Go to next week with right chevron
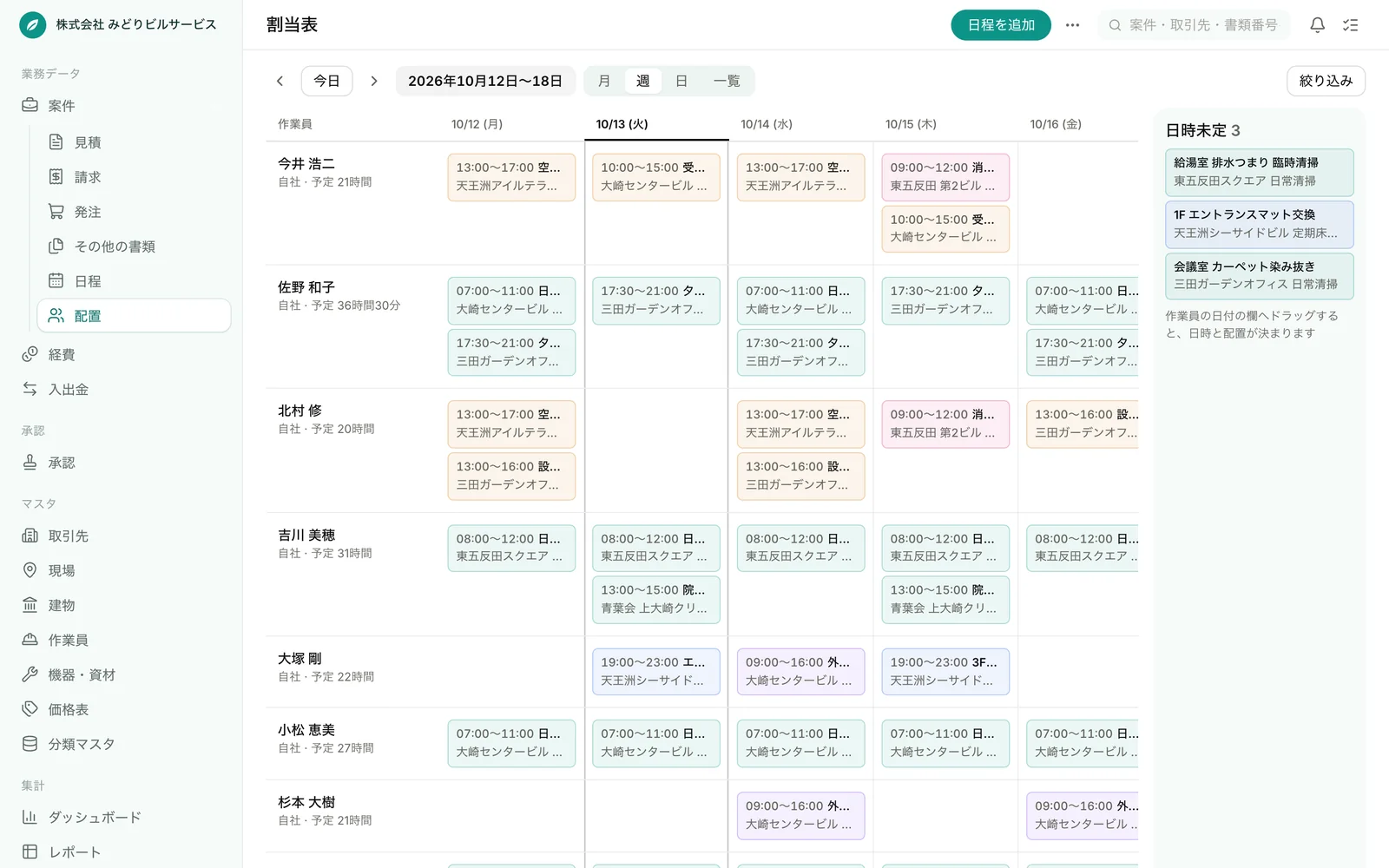This screenshot has width=1389, height=868. (374, 81)
